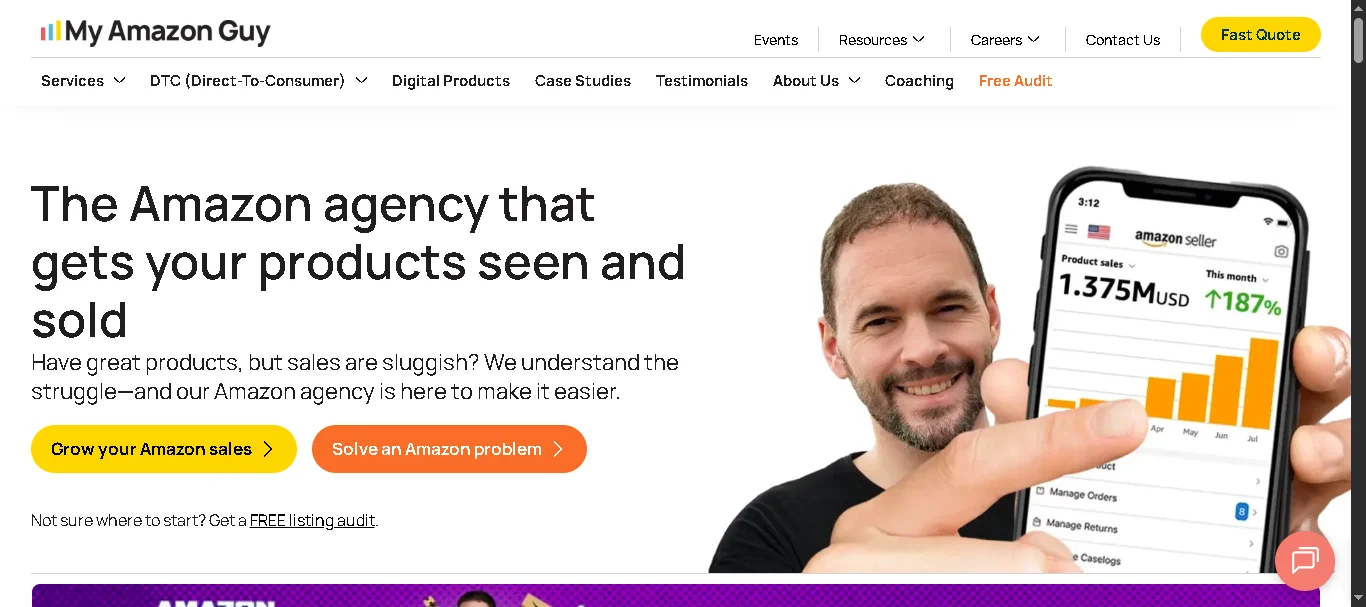Click the Fast Quote button
Image resolution: width=1366 pixels, height=607 pixels.
click(1260, 34)
